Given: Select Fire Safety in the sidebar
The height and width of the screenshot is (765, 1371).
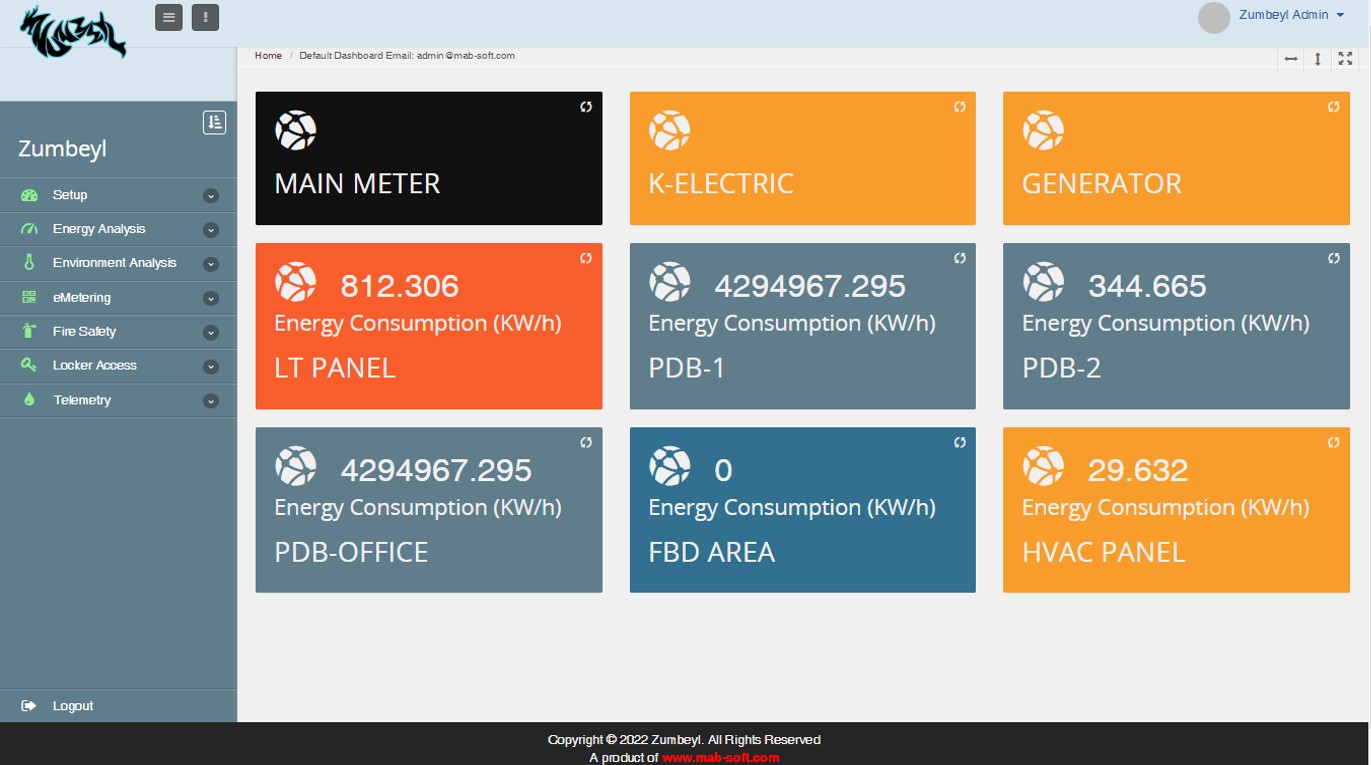Looking at the screenshot, I should click(x=84, y=332).
